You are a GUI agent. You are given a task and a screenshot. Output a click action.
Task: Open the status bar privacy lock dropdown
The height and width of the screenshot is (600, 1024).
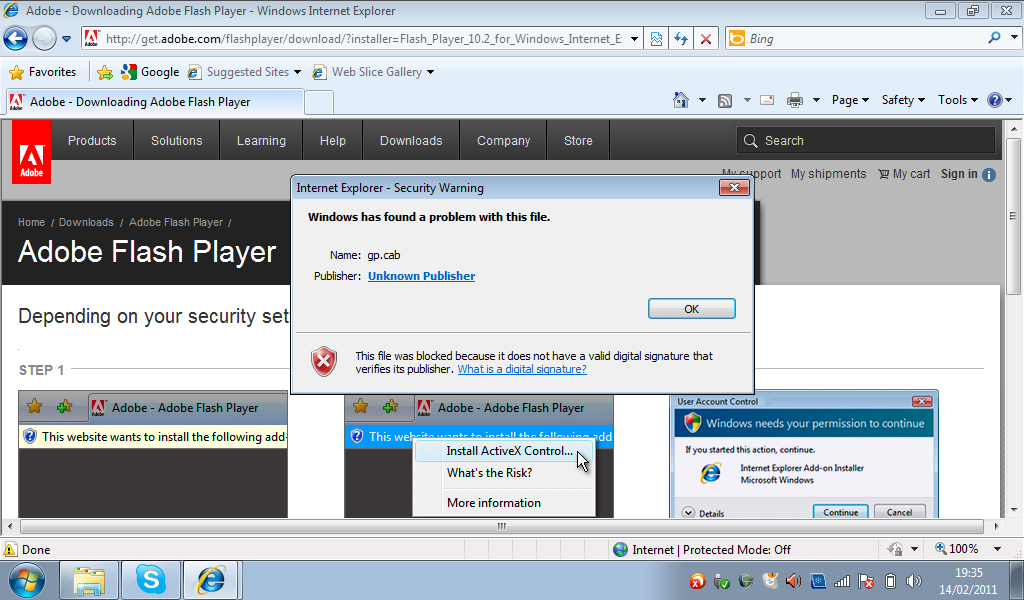[x=914, y=549]
